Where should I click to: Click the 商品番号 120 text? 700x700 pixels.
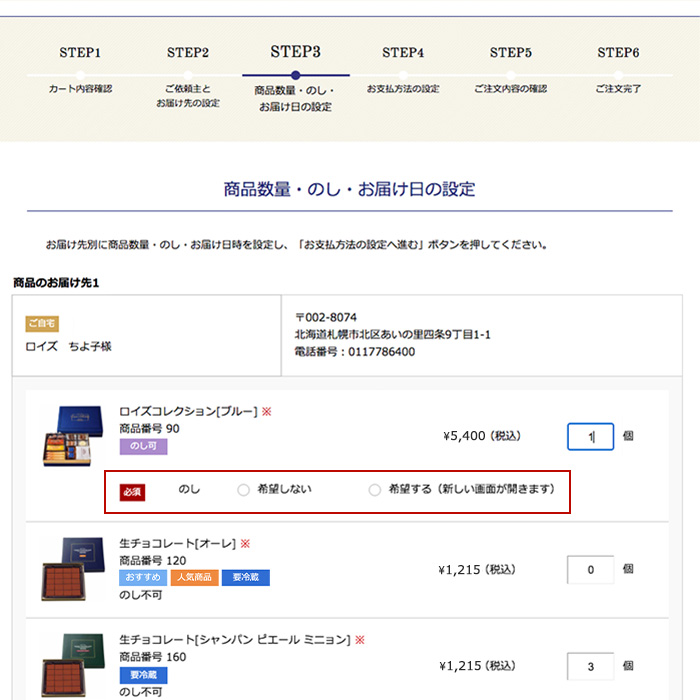click(153, 561)
